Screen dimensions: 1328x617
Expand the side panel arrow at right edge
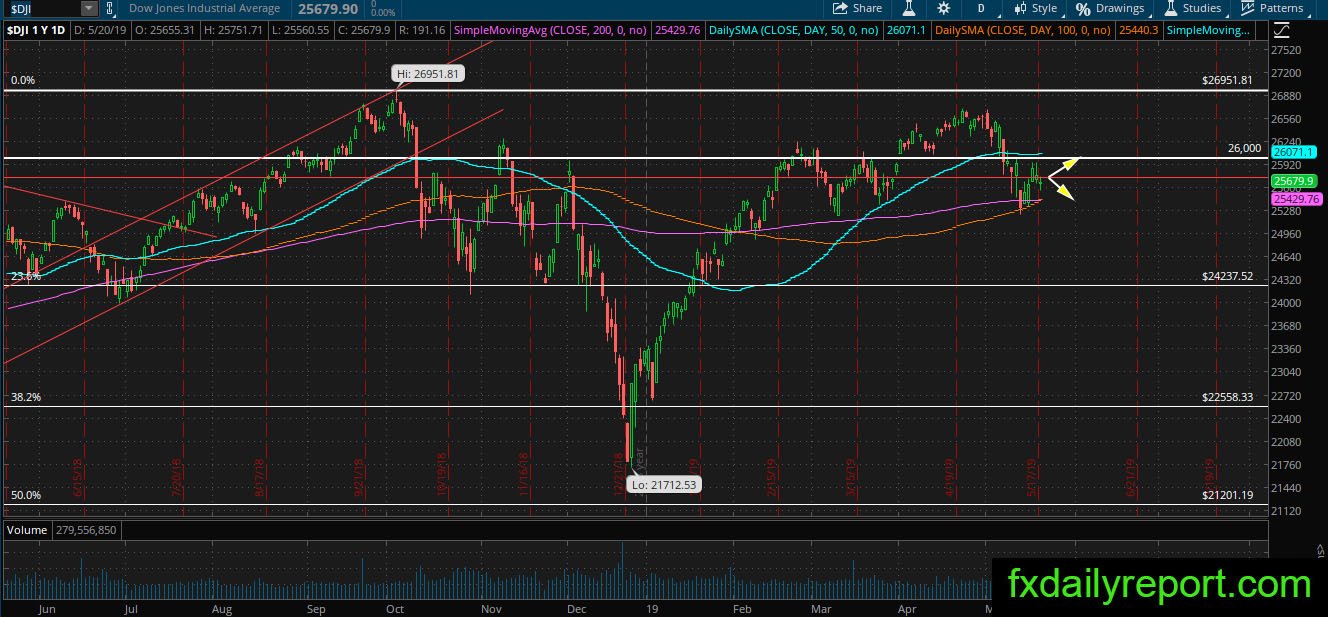pyautogui.click(x=1320, y=549)
